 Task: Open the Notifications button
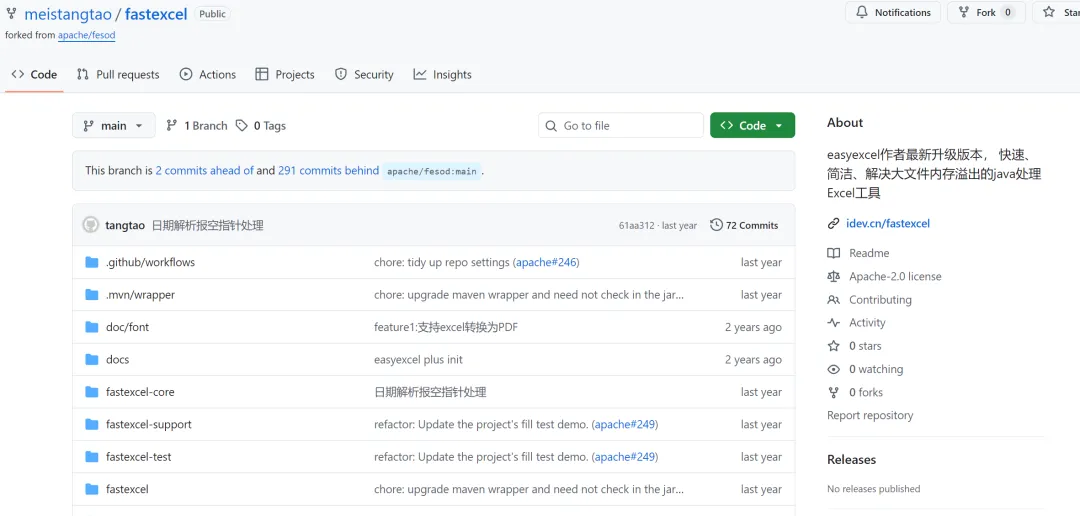click(x=893, y=13)
